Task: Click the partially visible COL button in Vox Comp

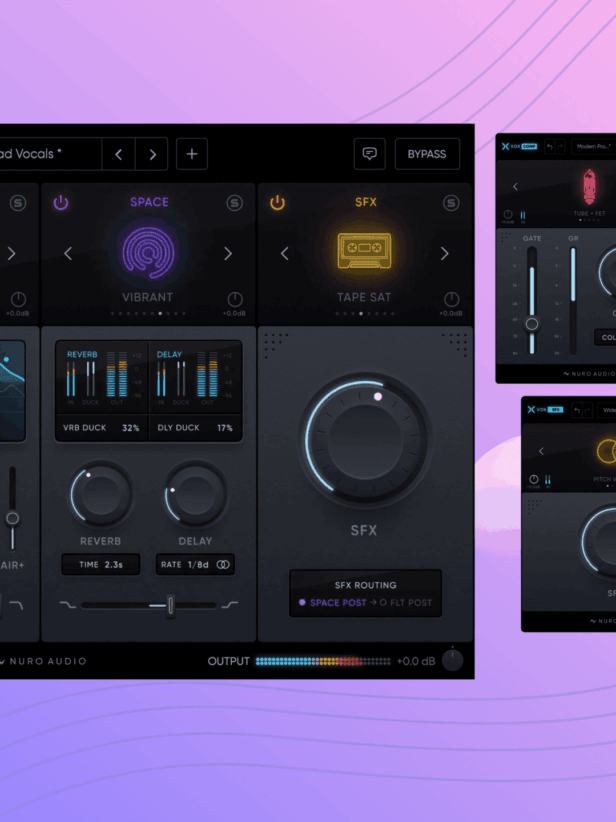Action: [x=605, y=337]
